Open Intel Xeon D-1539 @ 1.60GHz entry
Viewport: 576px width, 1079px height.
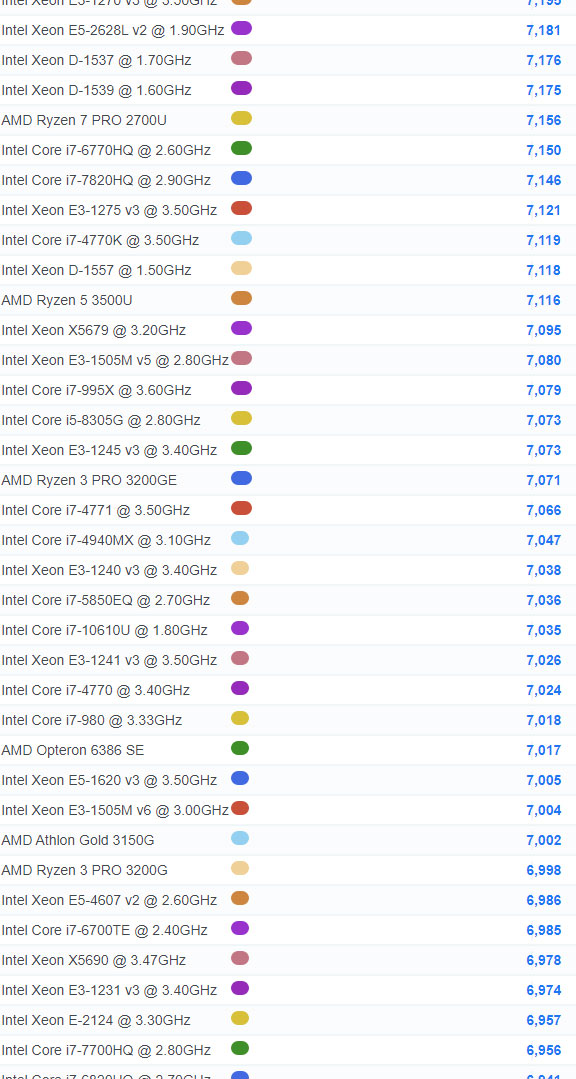click(x=96, y=91)
